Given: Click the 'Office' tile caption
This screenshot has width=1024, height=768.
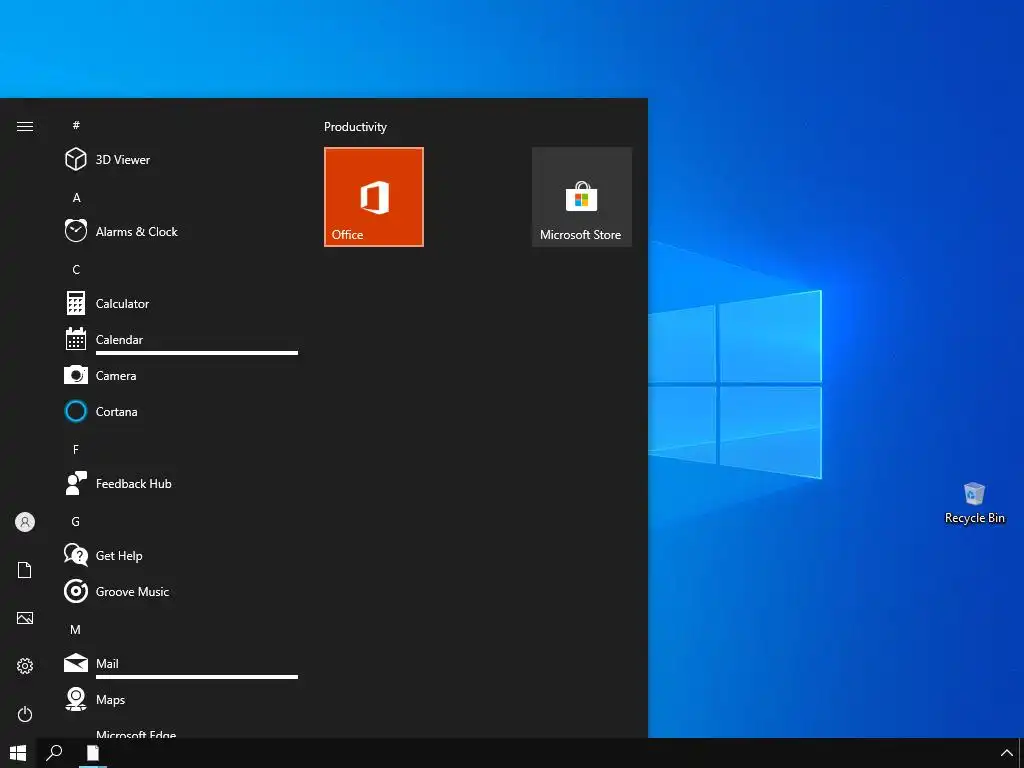Looking at the screenshot, I should [x=347, y=234].
